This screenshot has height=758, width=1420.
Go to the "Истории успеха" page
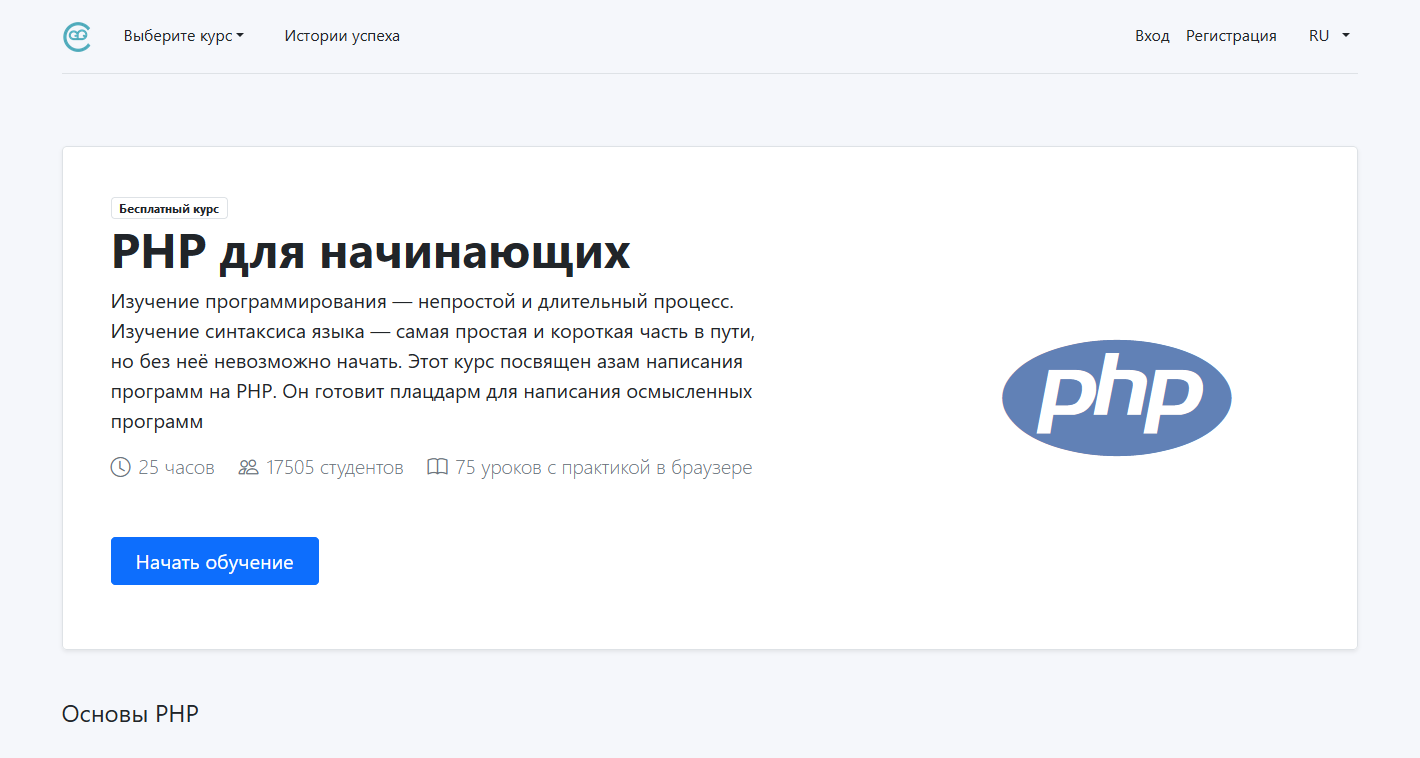pyautogui.click(x=342, y=36)
